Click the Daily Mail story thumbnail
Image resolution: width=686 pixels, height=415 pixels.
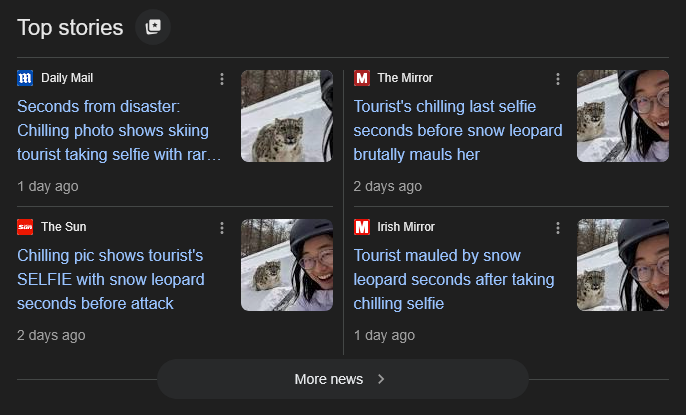tap(287, 116)
